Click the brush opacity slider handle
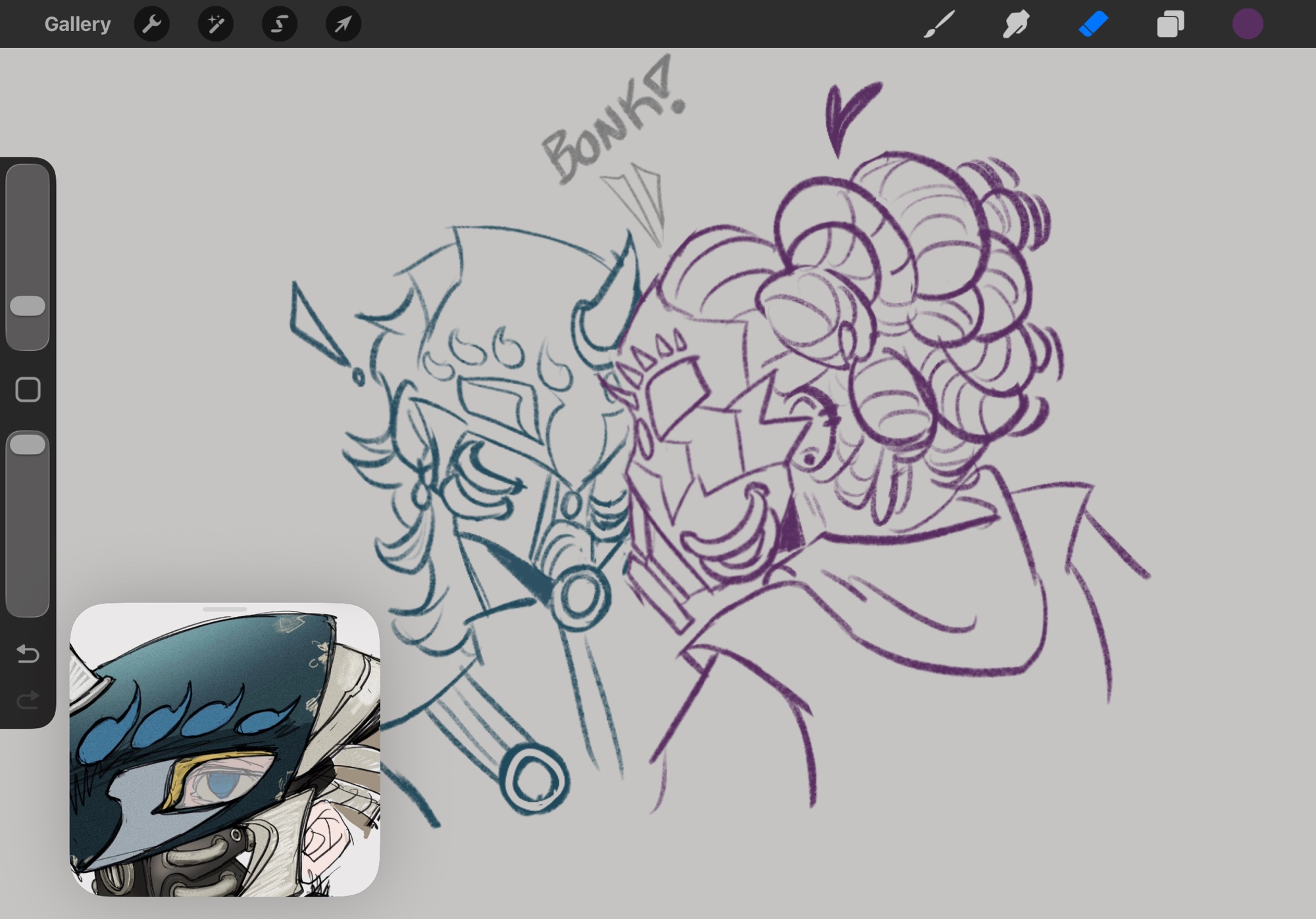This screenshot has height=919, width=1316. (28, 444)
